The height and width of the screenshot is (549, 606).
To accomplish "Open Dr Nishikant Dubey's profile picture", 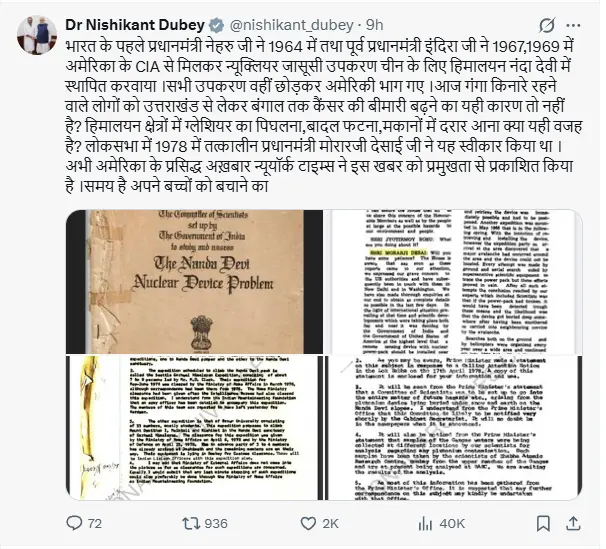I will (x=37, y=35).
